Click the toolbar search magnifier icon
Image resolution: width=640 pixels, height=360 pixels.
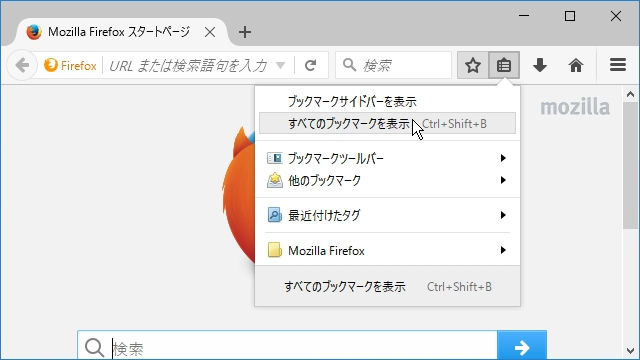(x=349, y=65)
